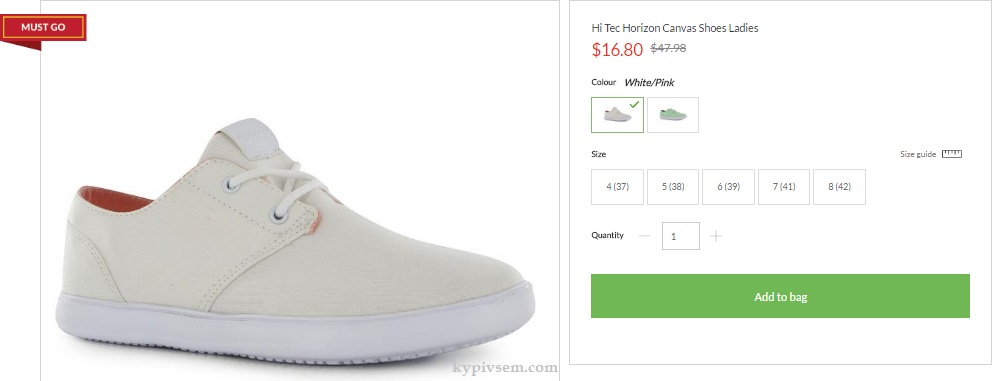Choose size 7 (41)

click(784, 187)
